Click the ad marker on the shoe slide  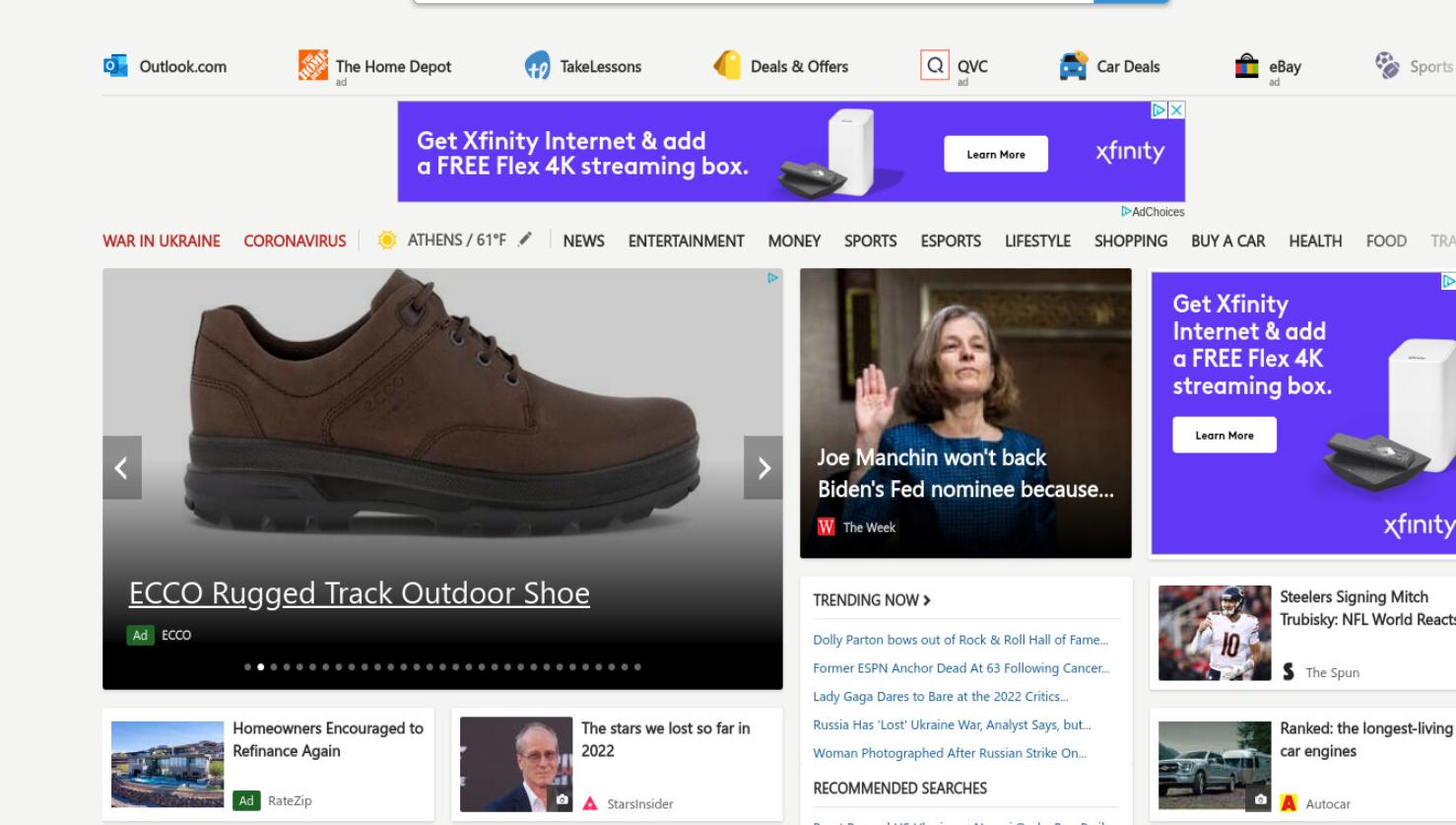[x=772, y=278]
